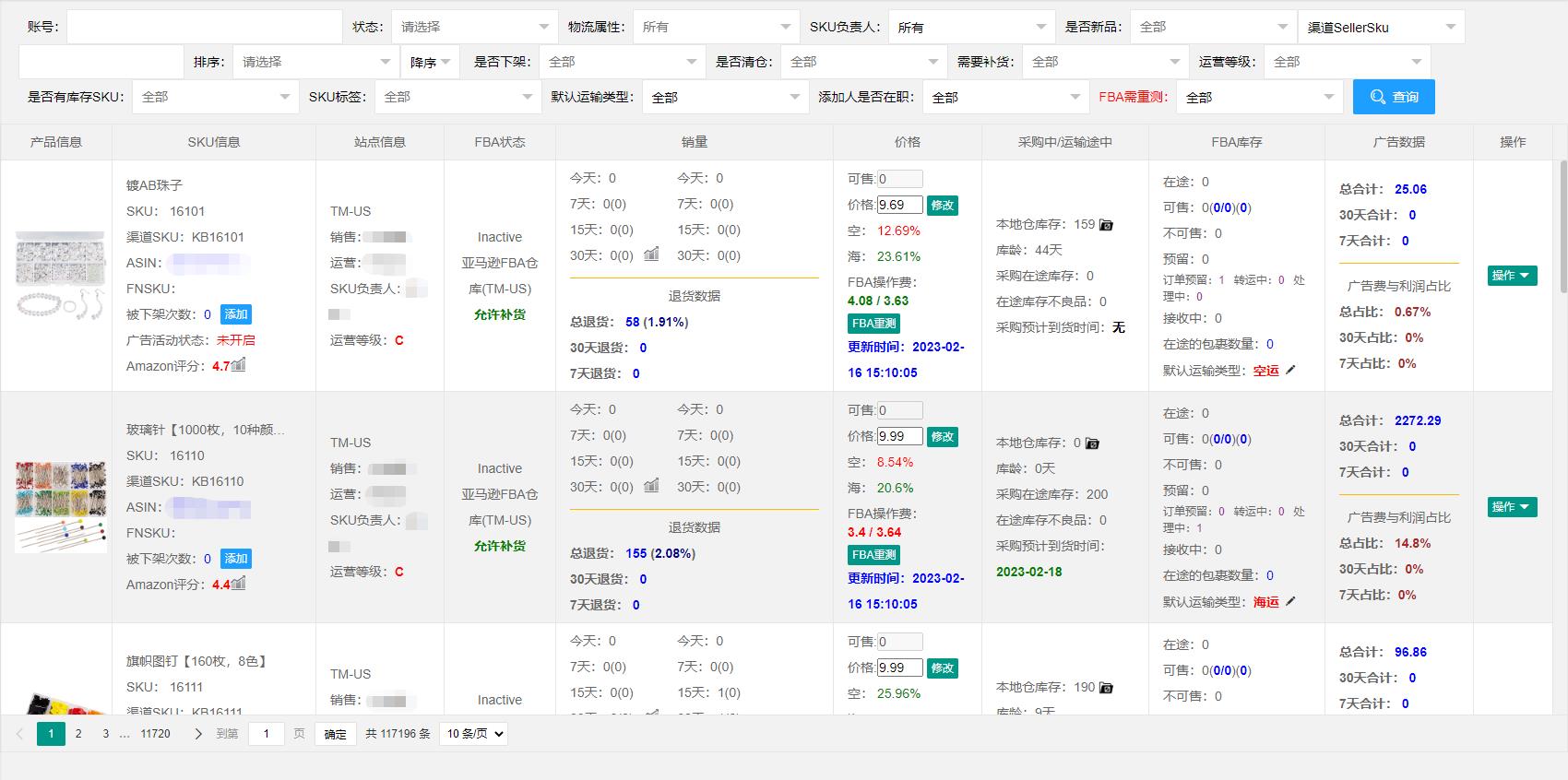The image size is (1568, 780).
Task: Open sales chart icon in 镀AB珠子 row
Action: coord(651,254)
